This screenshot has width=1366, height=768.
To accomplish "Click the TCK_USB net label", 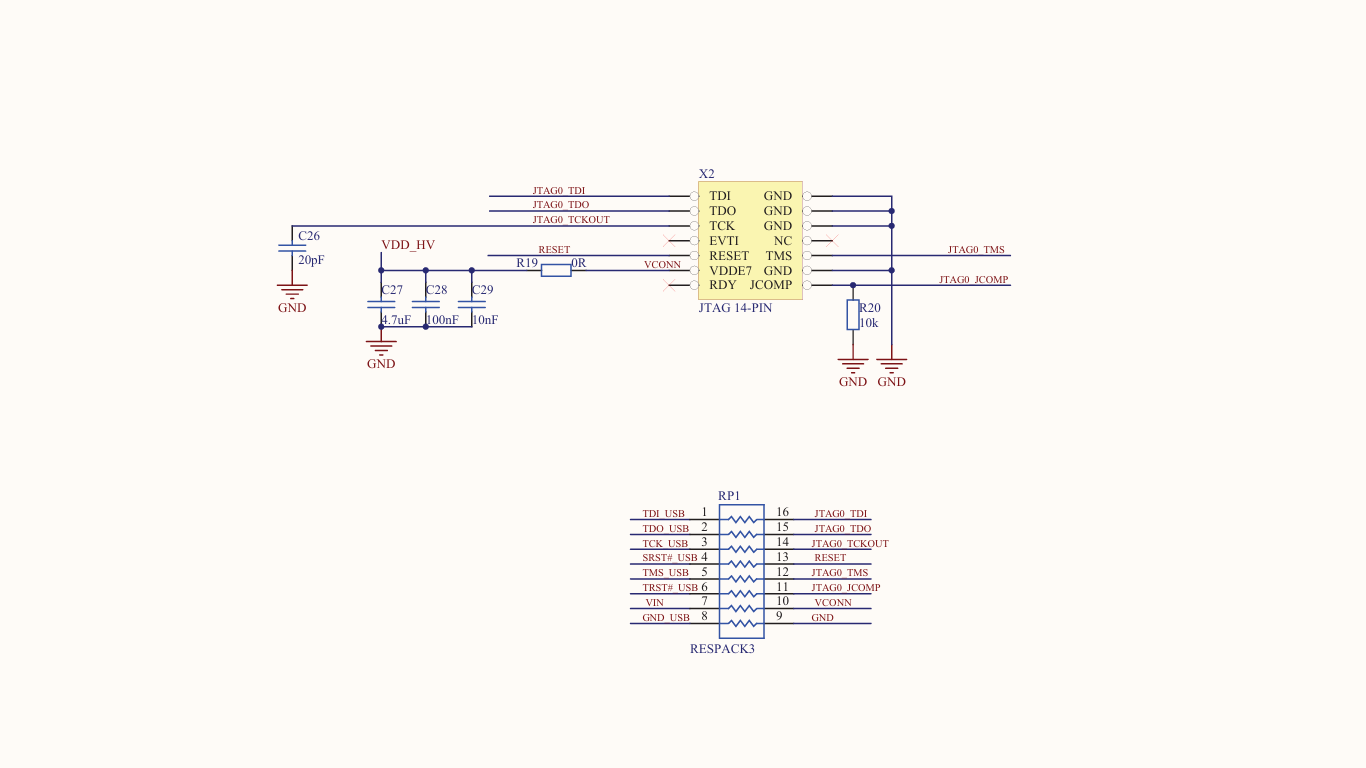I will tap(665, 544).
